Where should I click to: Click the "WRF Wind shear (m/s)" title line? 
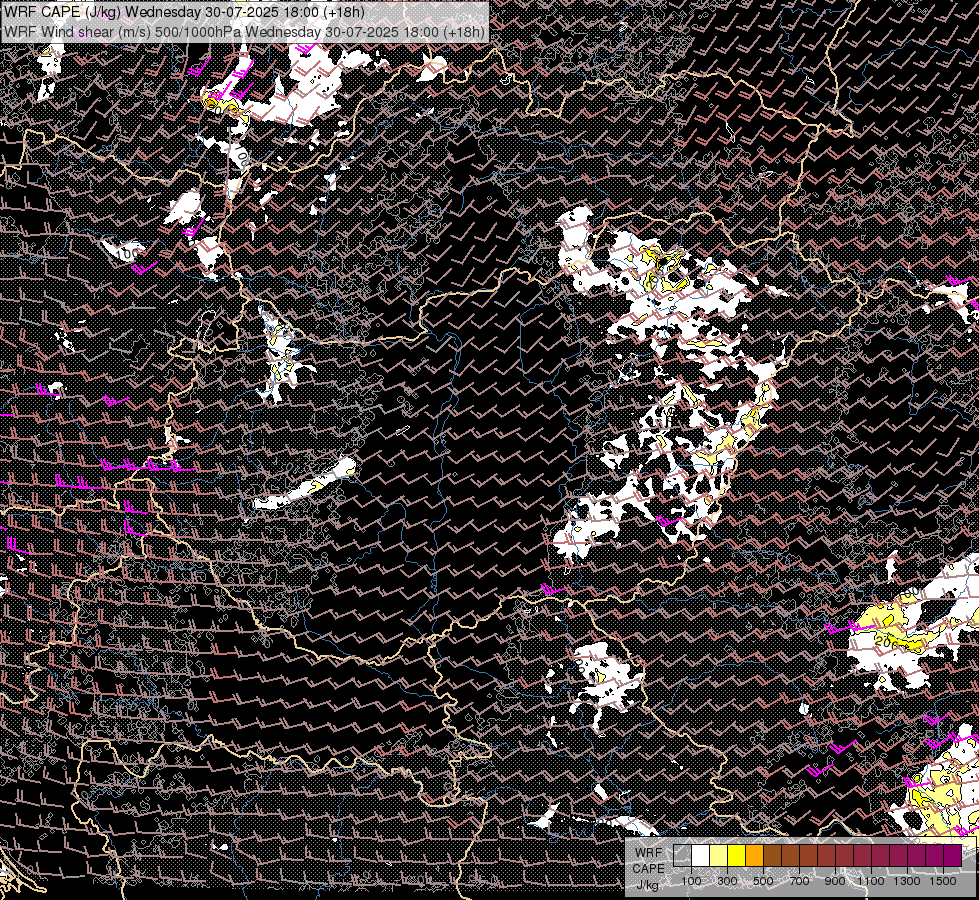(244, 32)
